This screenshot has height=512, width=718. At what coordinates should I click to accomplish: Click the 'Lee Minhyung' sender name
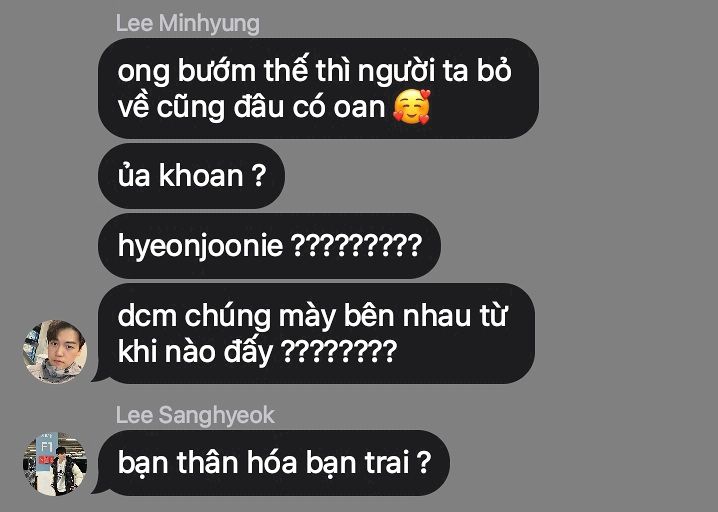(x=187, y=23)
